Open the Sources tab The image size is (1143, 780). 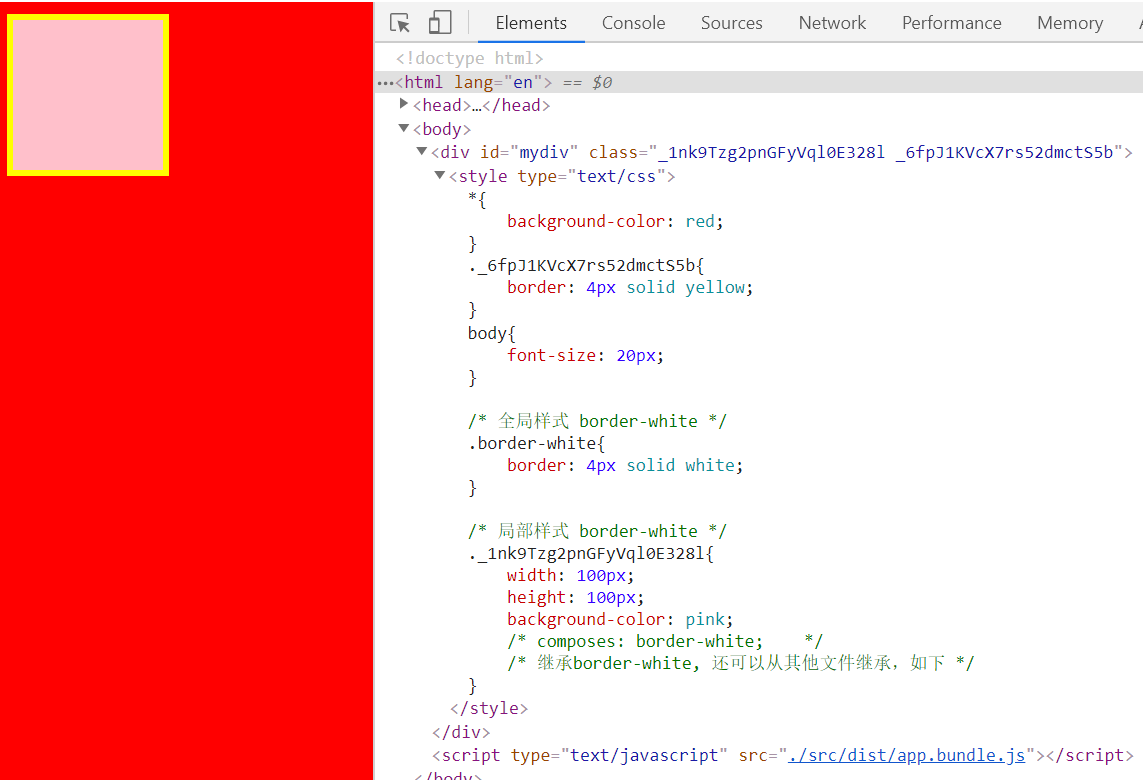coord(731,23)
